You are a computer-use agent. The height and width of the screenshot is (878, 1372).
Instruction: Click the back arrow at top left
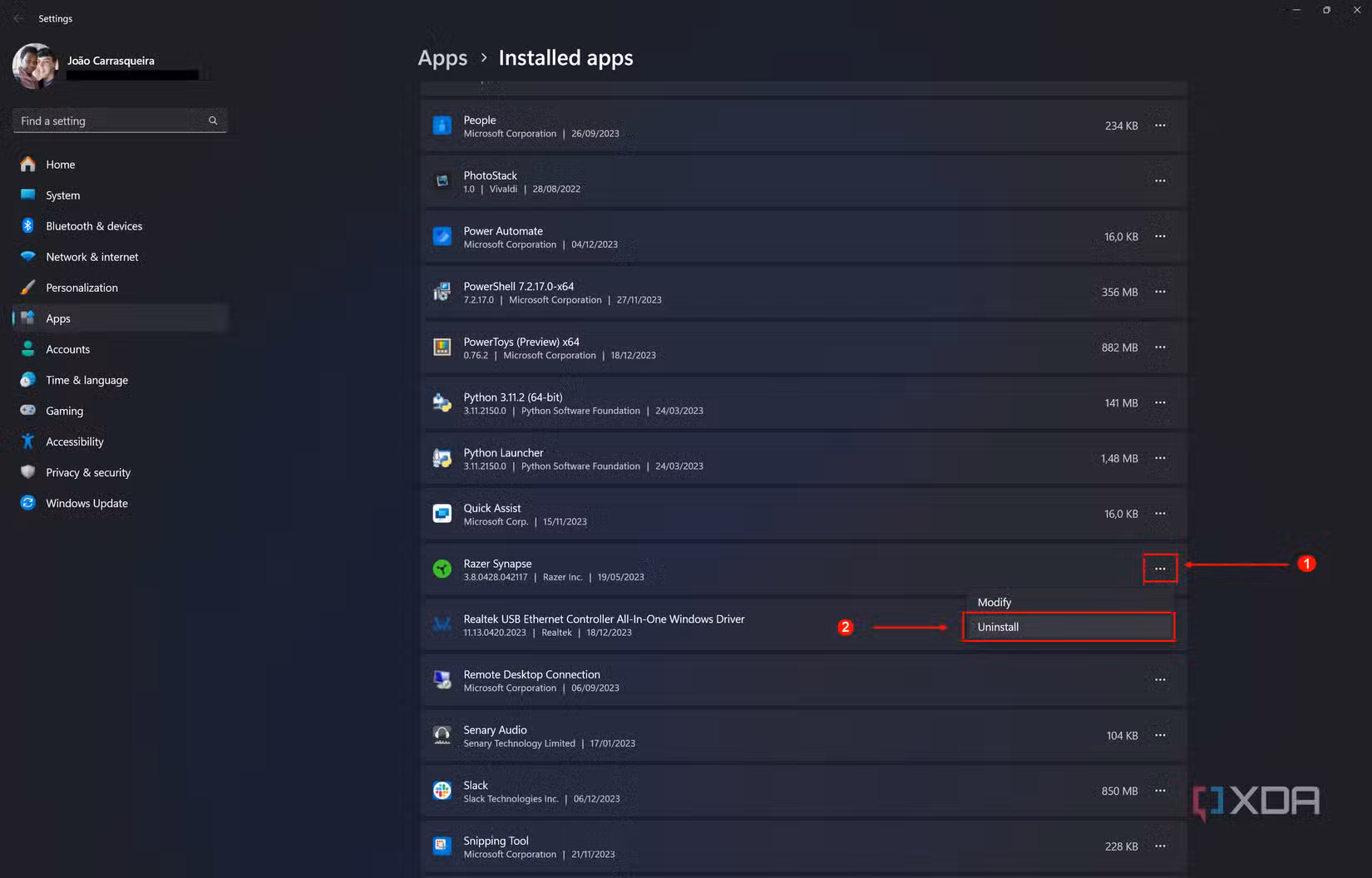point(17,17)
